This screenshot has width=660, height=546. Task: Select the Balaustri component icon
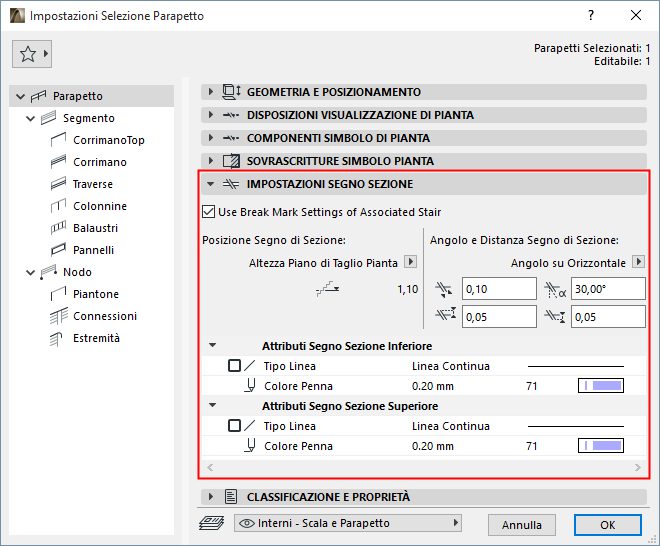tap(57, 228)
